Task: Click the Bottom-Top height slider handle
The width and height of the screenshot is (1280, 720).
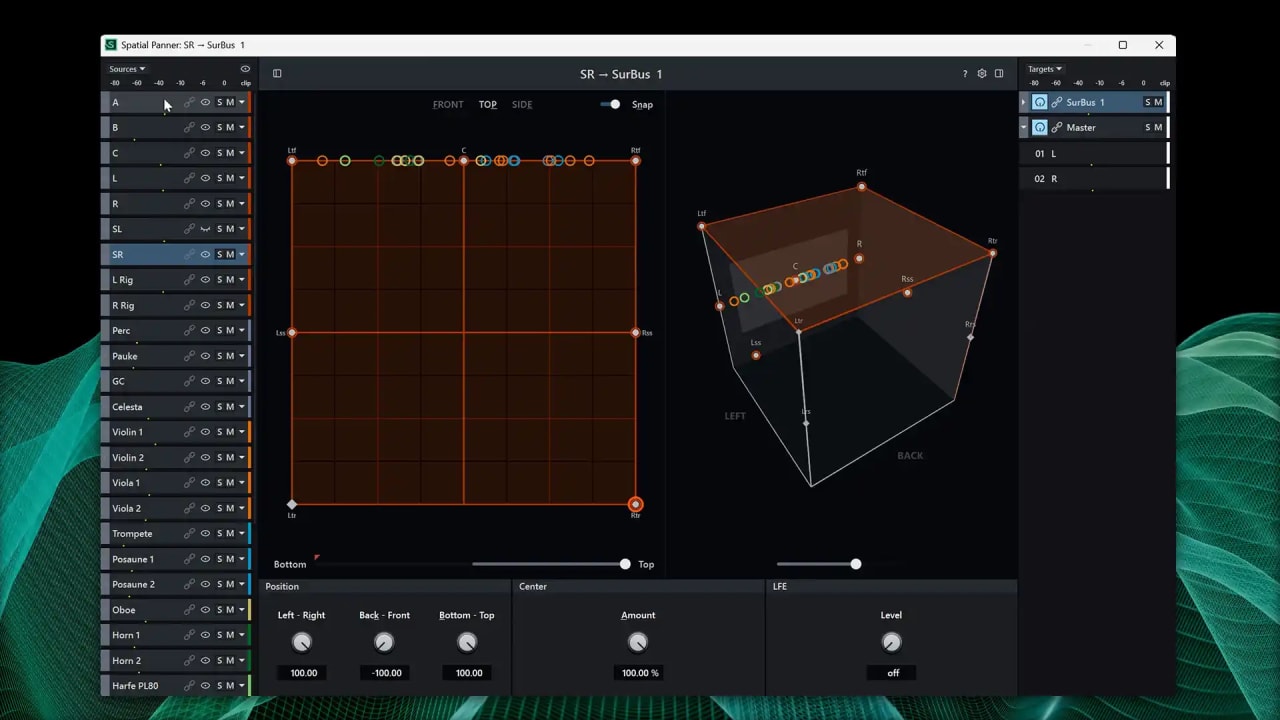Action: pos(625,564)
